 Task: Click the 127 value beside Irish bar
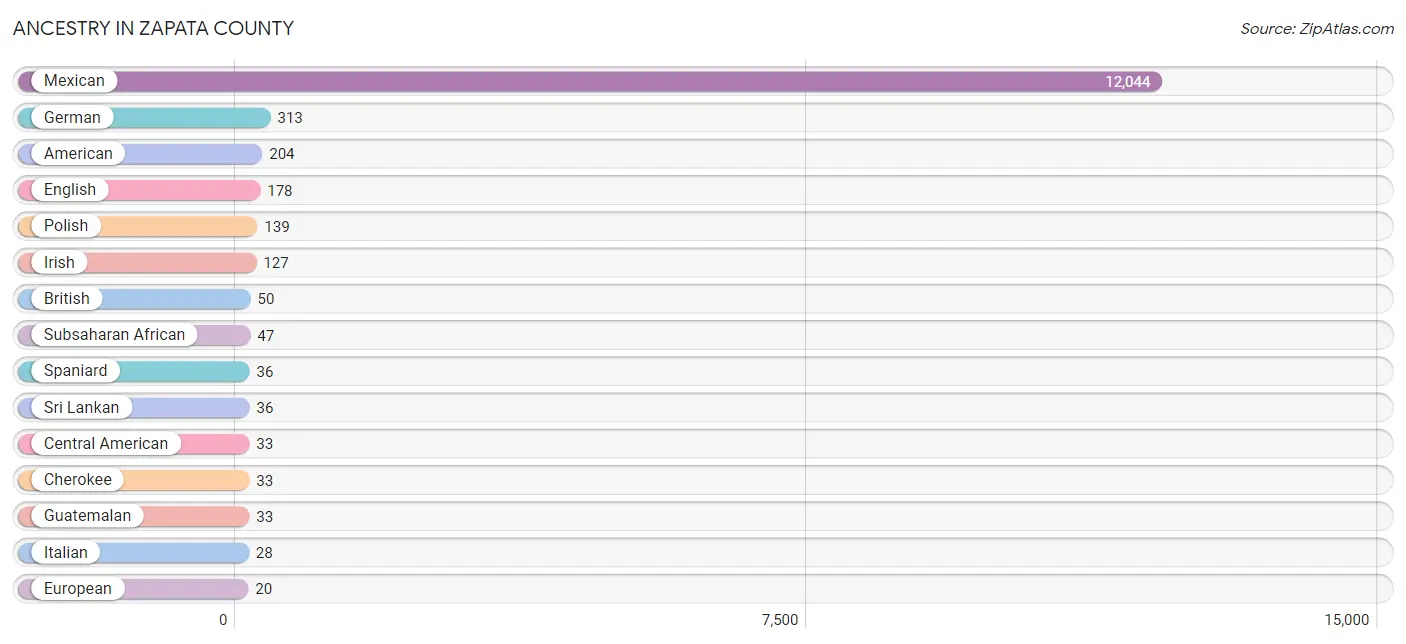276,263
